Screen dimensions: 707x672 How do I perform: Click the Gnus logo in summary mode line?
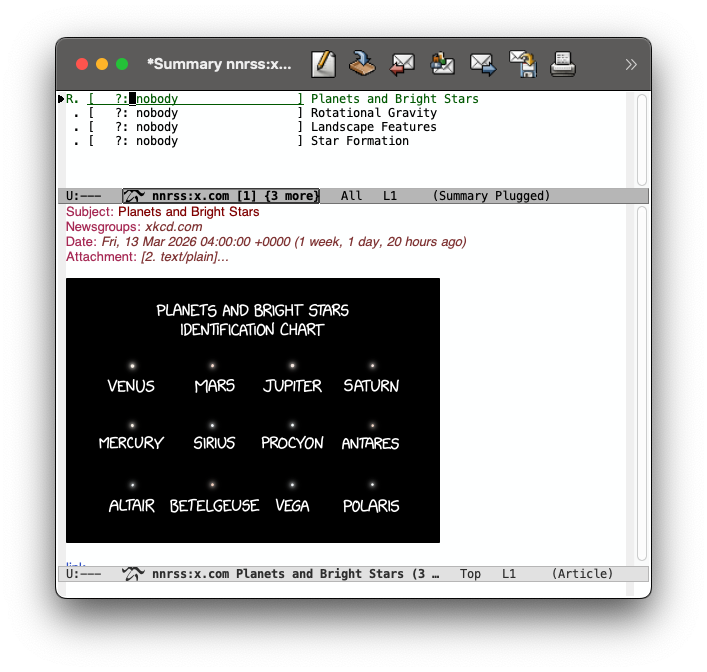[133, 196]
